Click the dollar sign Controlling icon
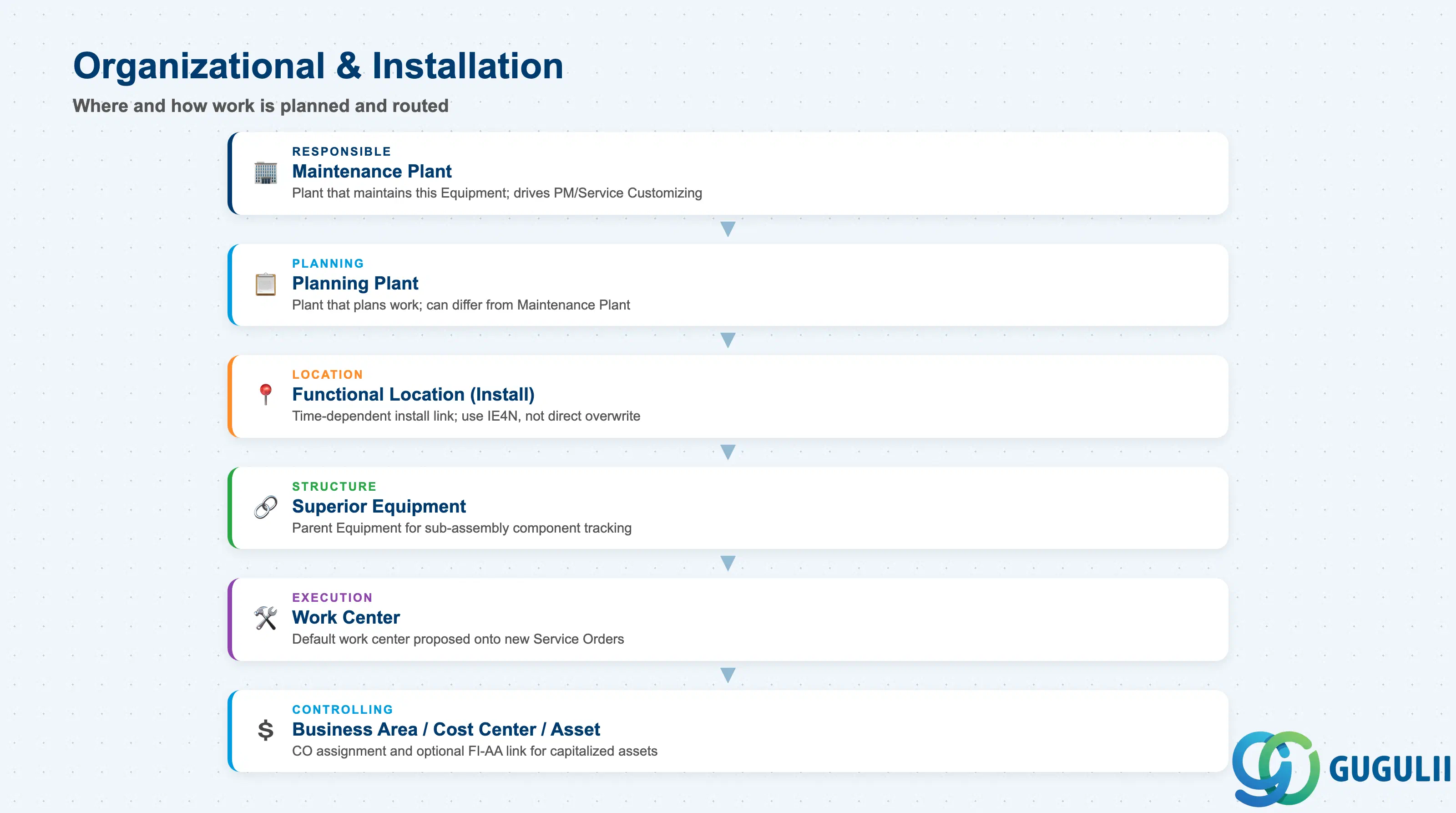 coord(266,730)
